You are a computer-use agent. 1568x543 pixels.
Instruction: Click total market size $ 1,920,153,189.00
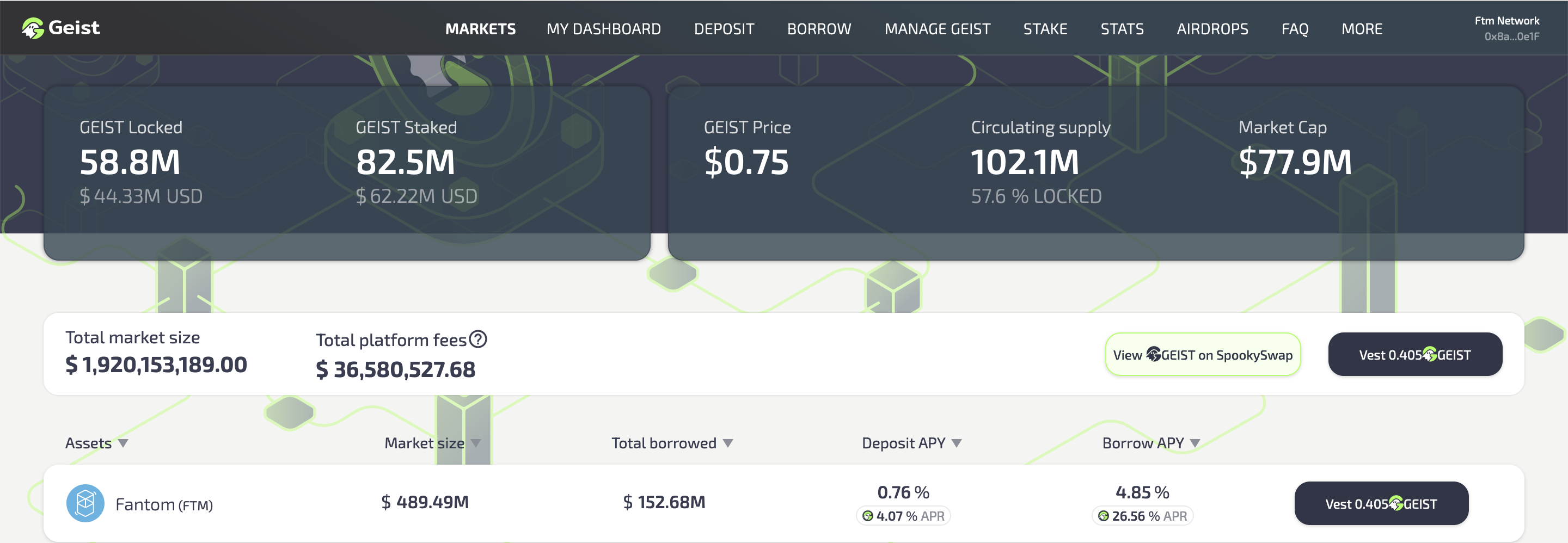(x=156, y=365)
